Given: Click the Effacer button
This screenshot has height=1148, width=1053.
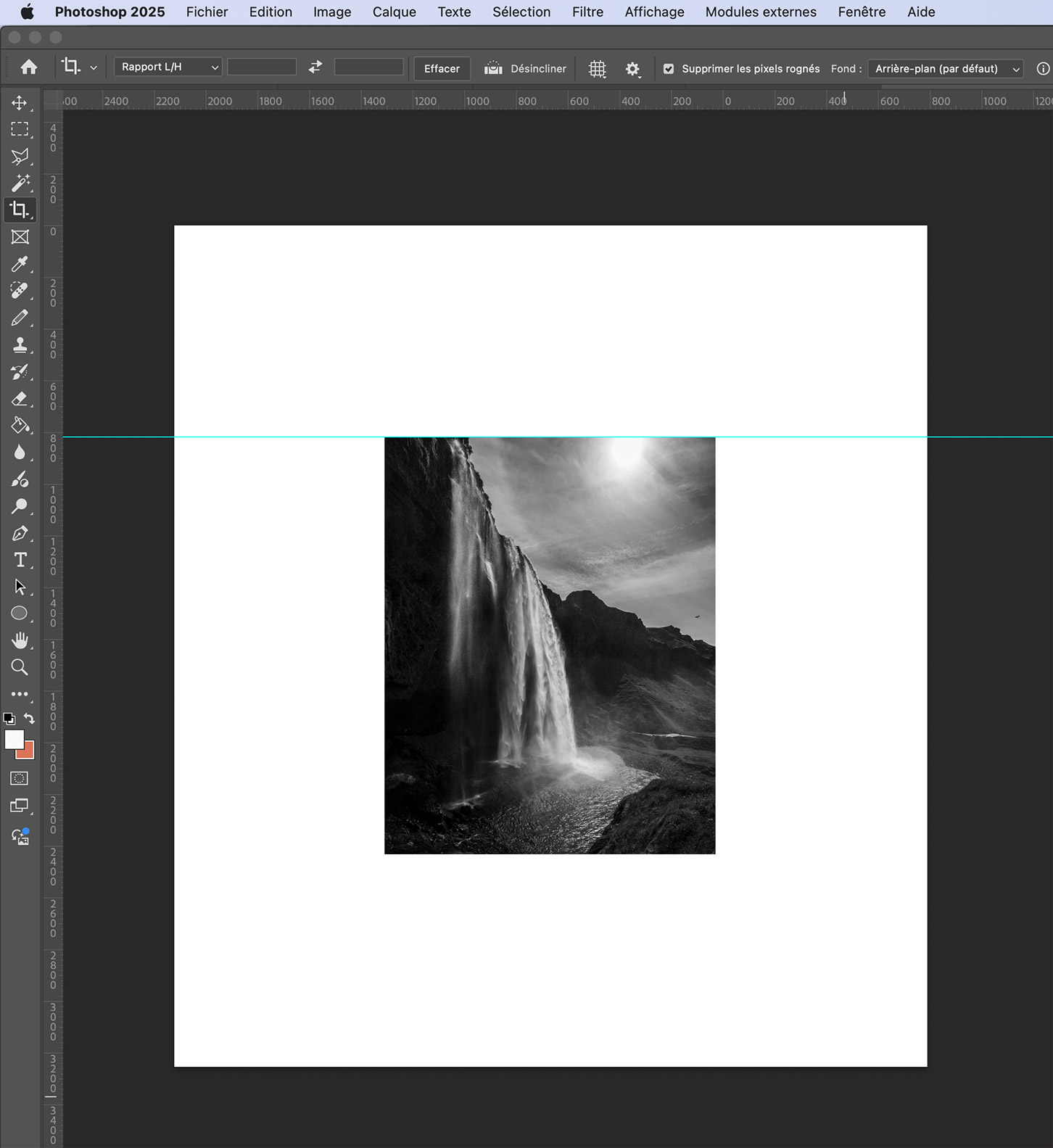Looking at the screenshot, I should coord(442,69).
